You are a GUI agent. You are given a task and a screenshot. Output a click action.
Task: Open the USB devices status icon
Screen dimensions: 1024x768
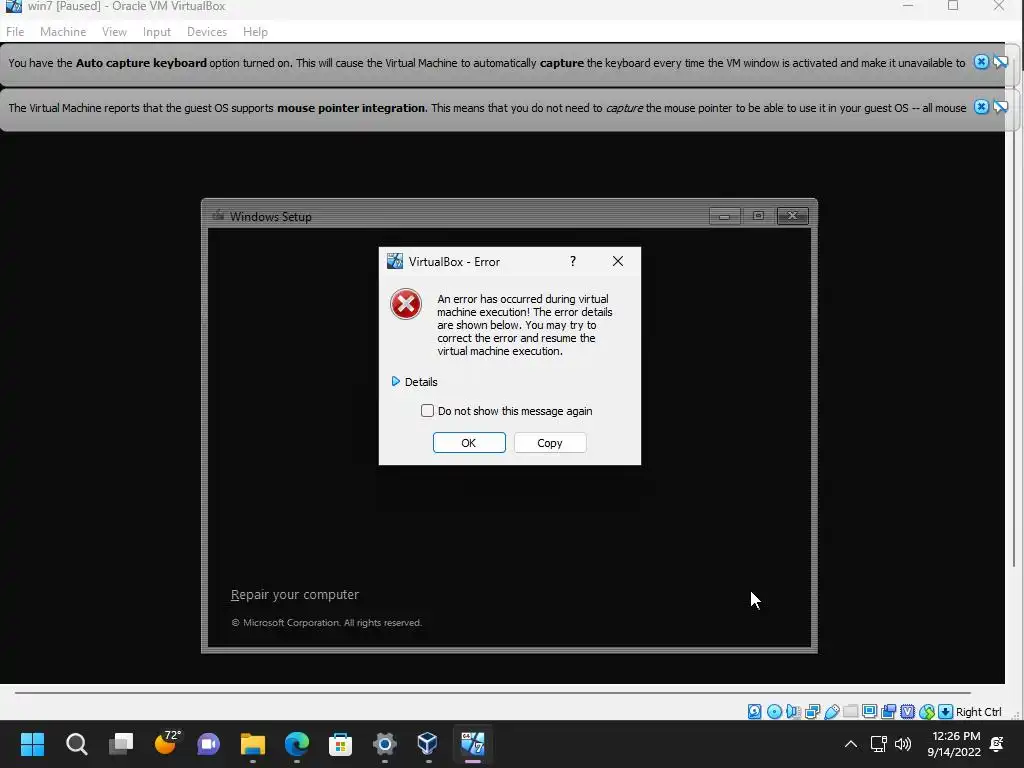[831, 712]
